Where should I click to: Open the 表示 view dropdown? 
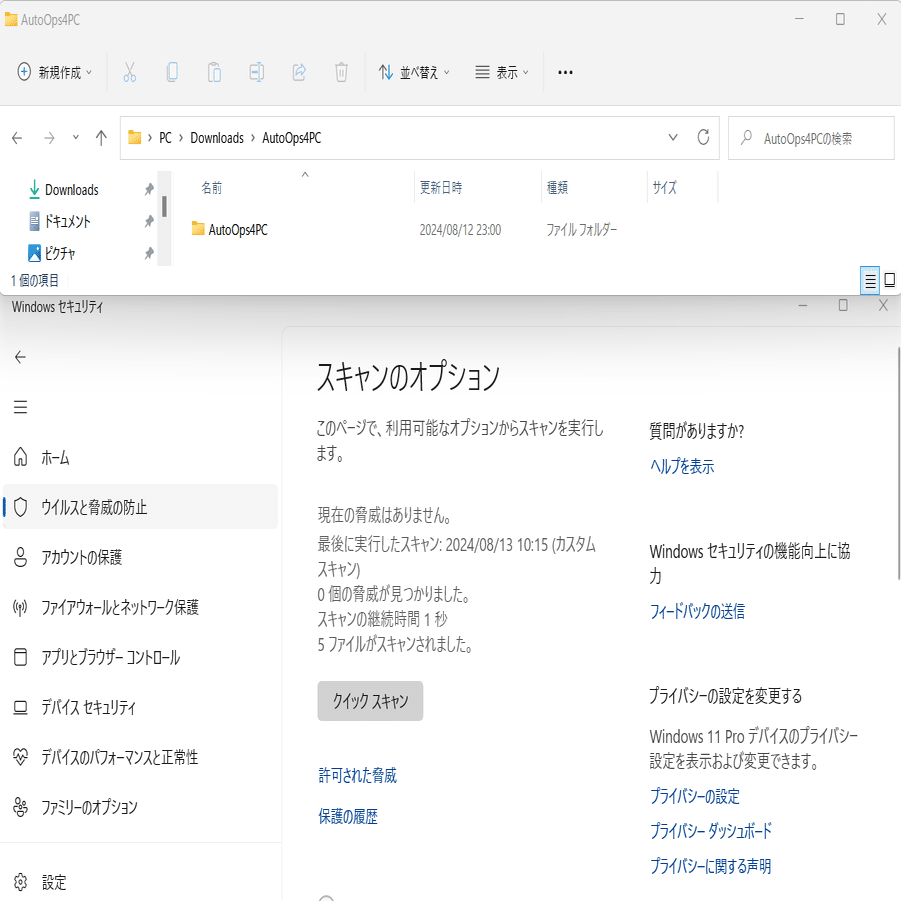click(x=501, y=71)
